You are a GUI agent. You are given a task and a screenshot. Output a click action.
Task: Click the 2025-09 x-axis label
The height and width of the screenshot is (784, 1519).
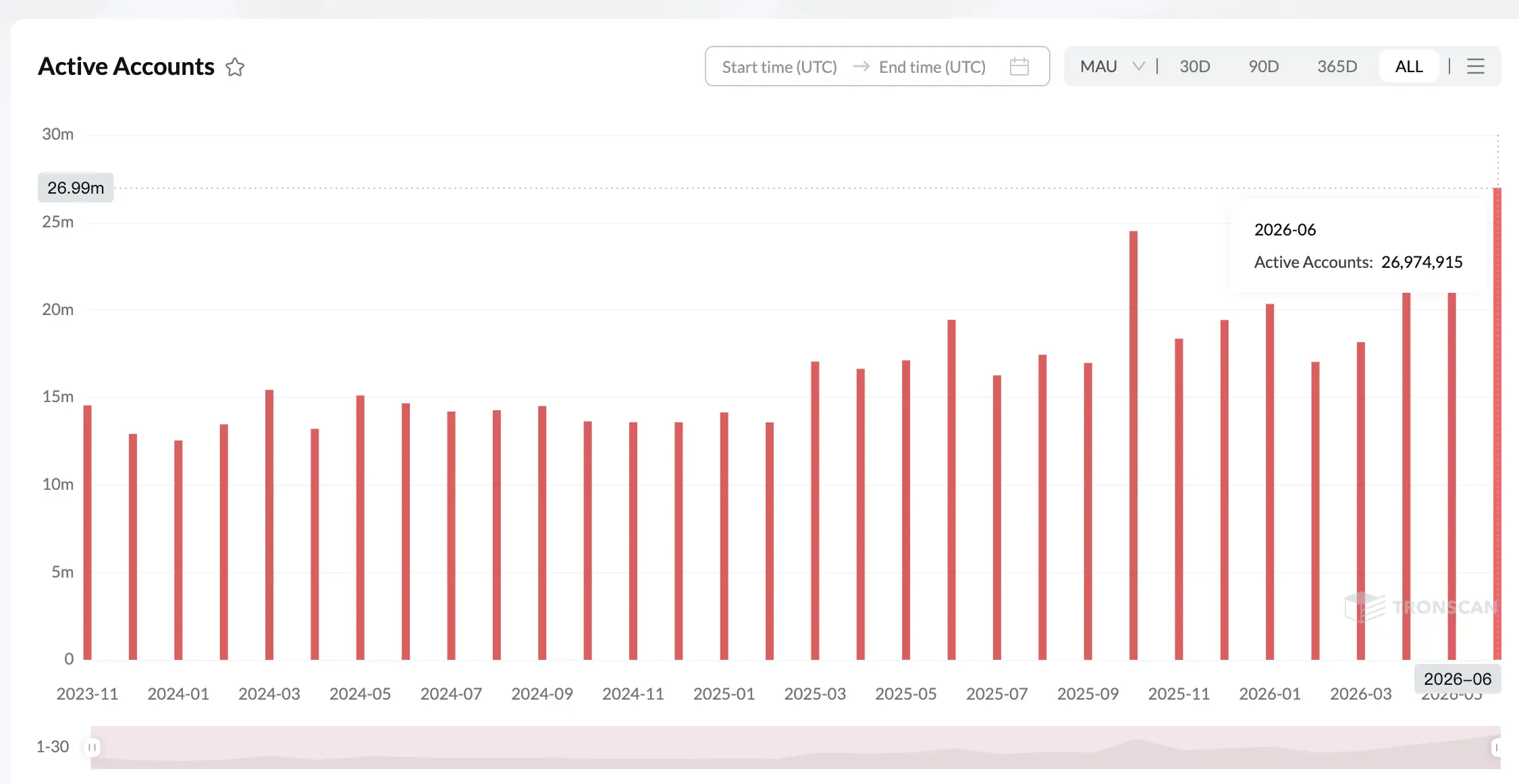coord(1088,694)
